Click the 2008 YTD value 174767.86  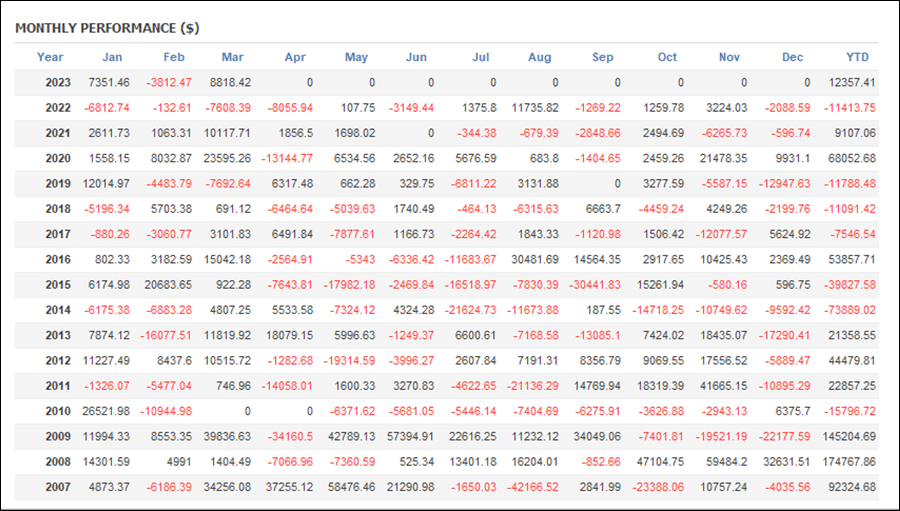click(x=847, y=462)
